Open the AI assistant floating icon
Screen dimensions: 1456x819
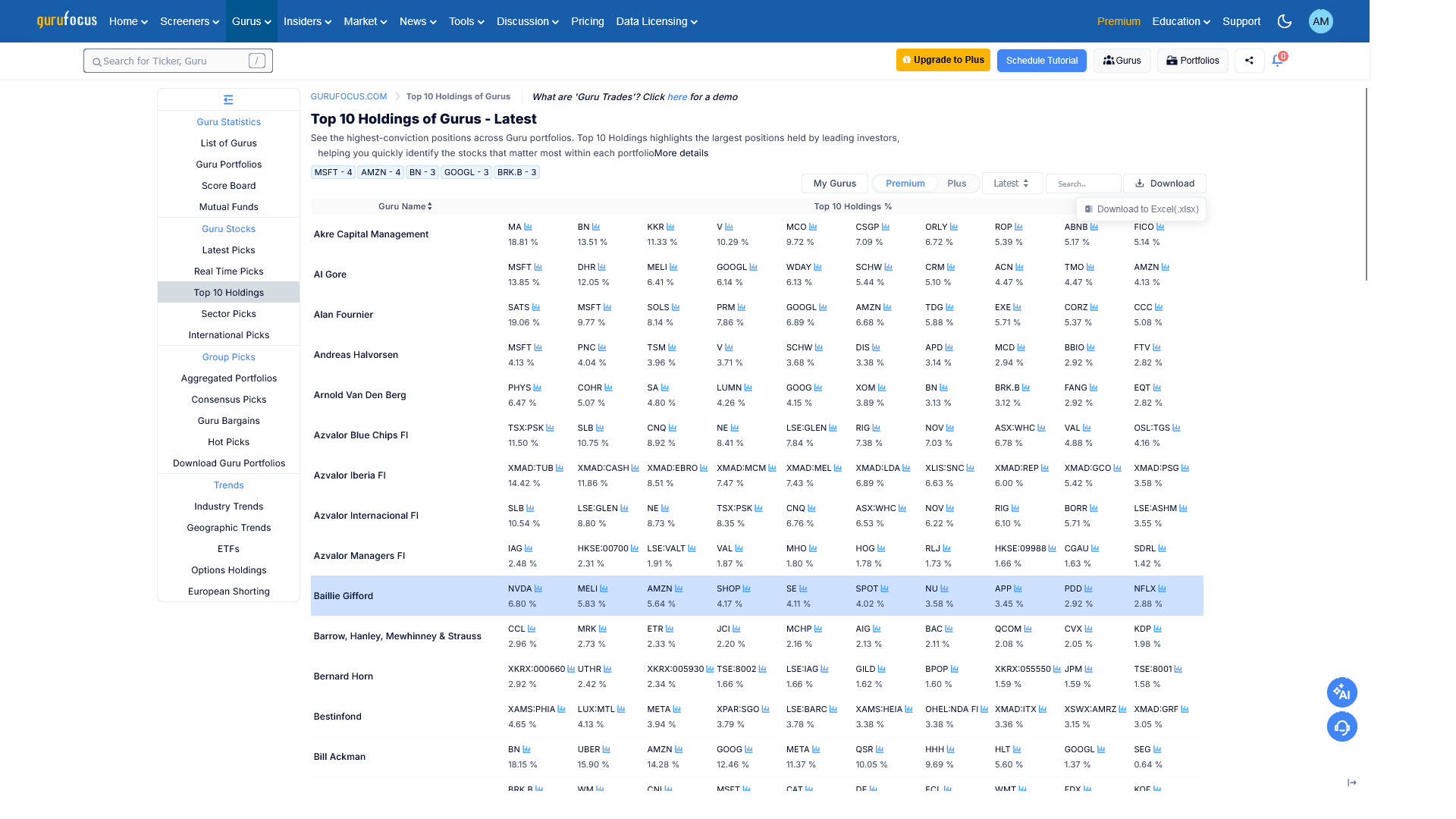pos(1341,692)
